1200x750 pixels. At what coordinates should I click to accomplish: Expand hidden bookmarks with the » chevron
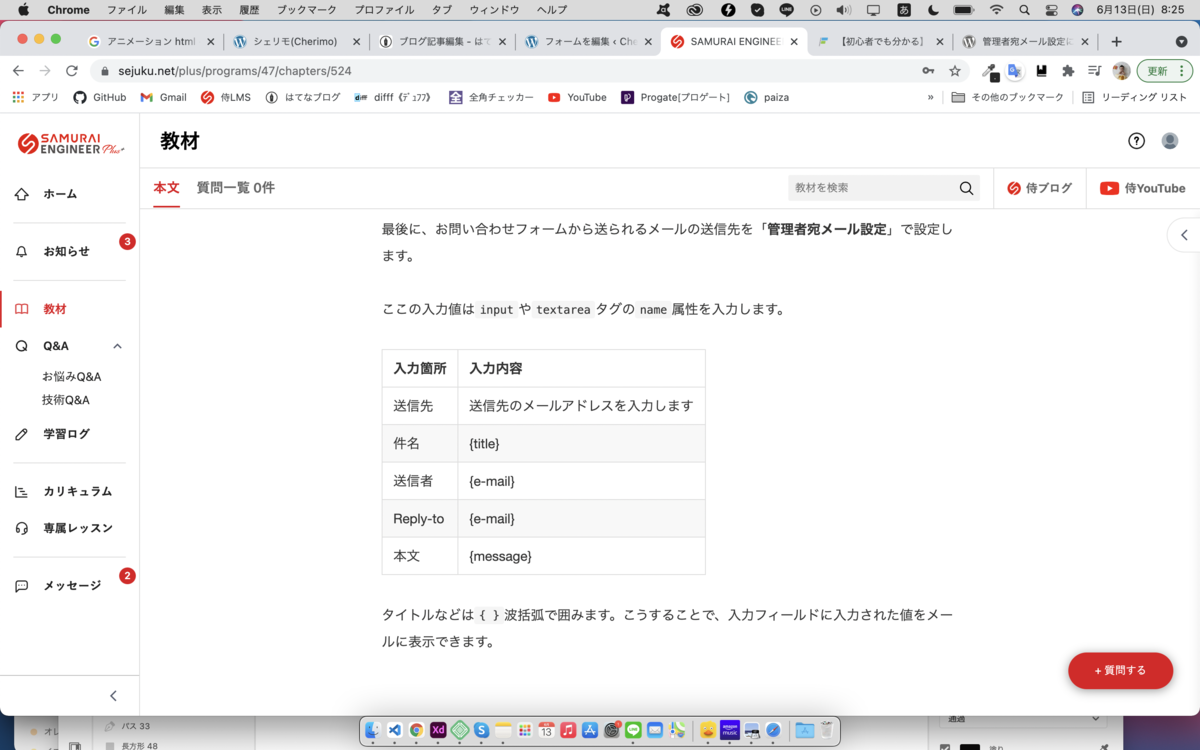pos(930,97)
